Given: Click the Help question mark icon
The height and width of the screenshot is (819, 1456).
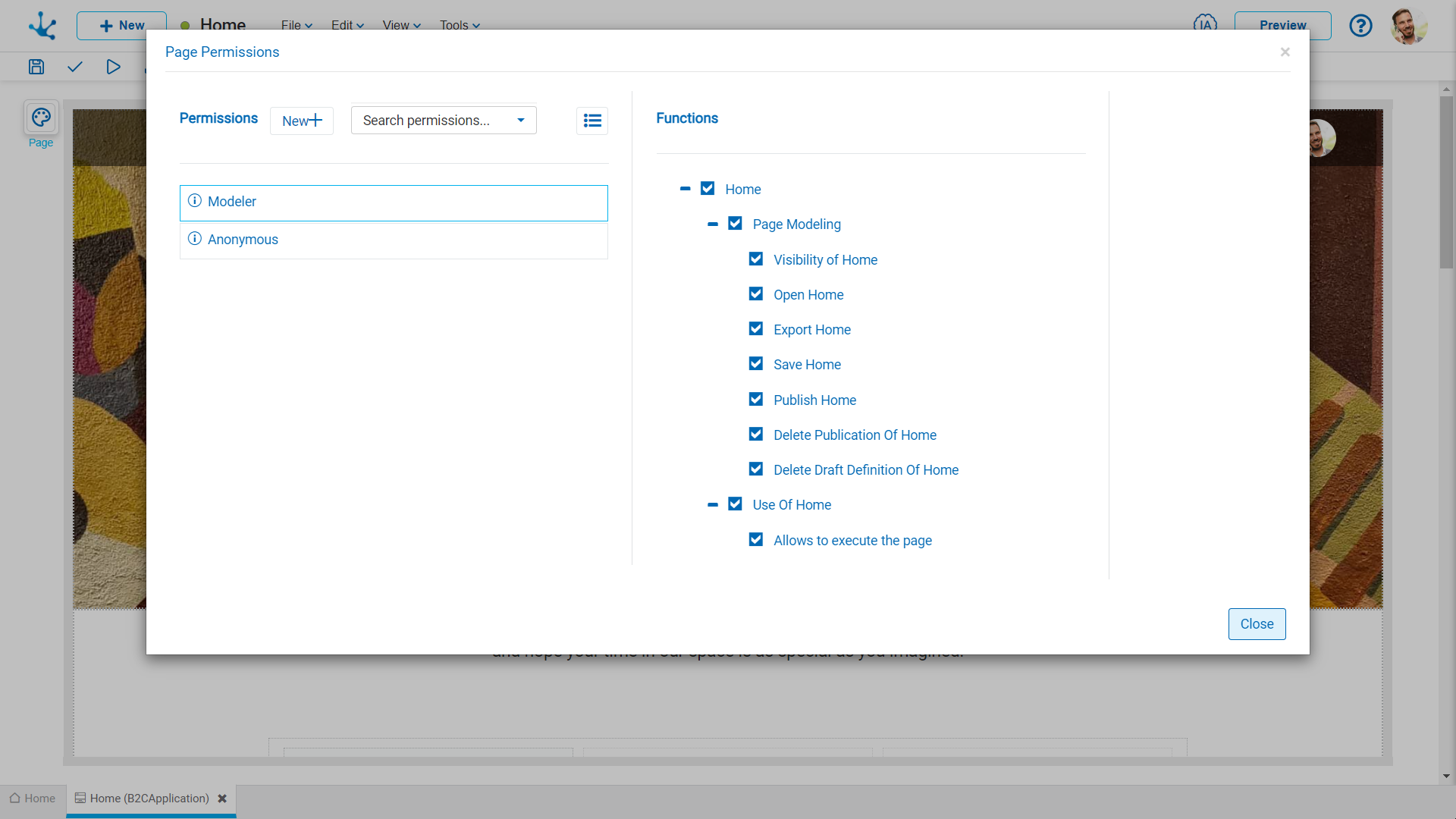Looking at the screenshot, I should coord(1361,25).
